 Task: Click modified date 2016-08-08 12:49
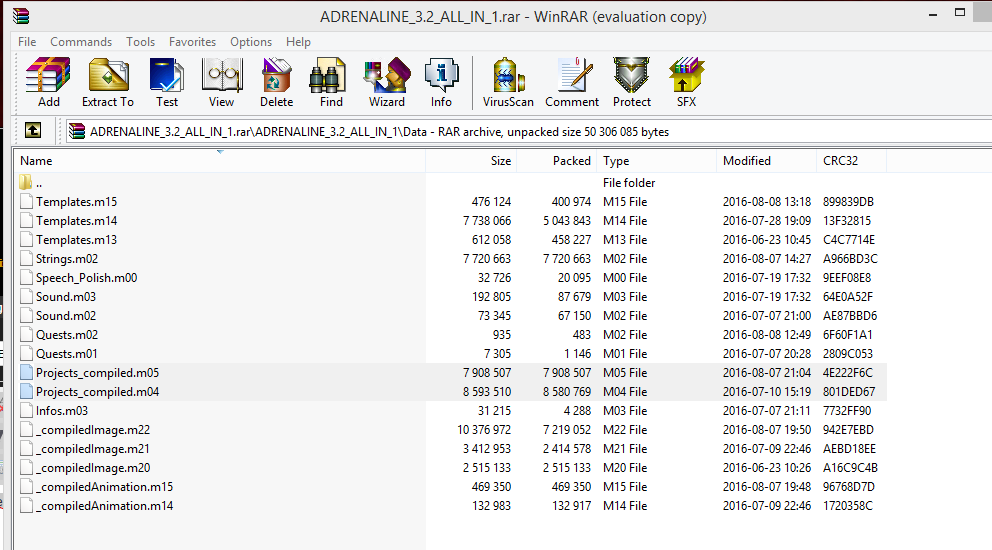pos(767,334)
